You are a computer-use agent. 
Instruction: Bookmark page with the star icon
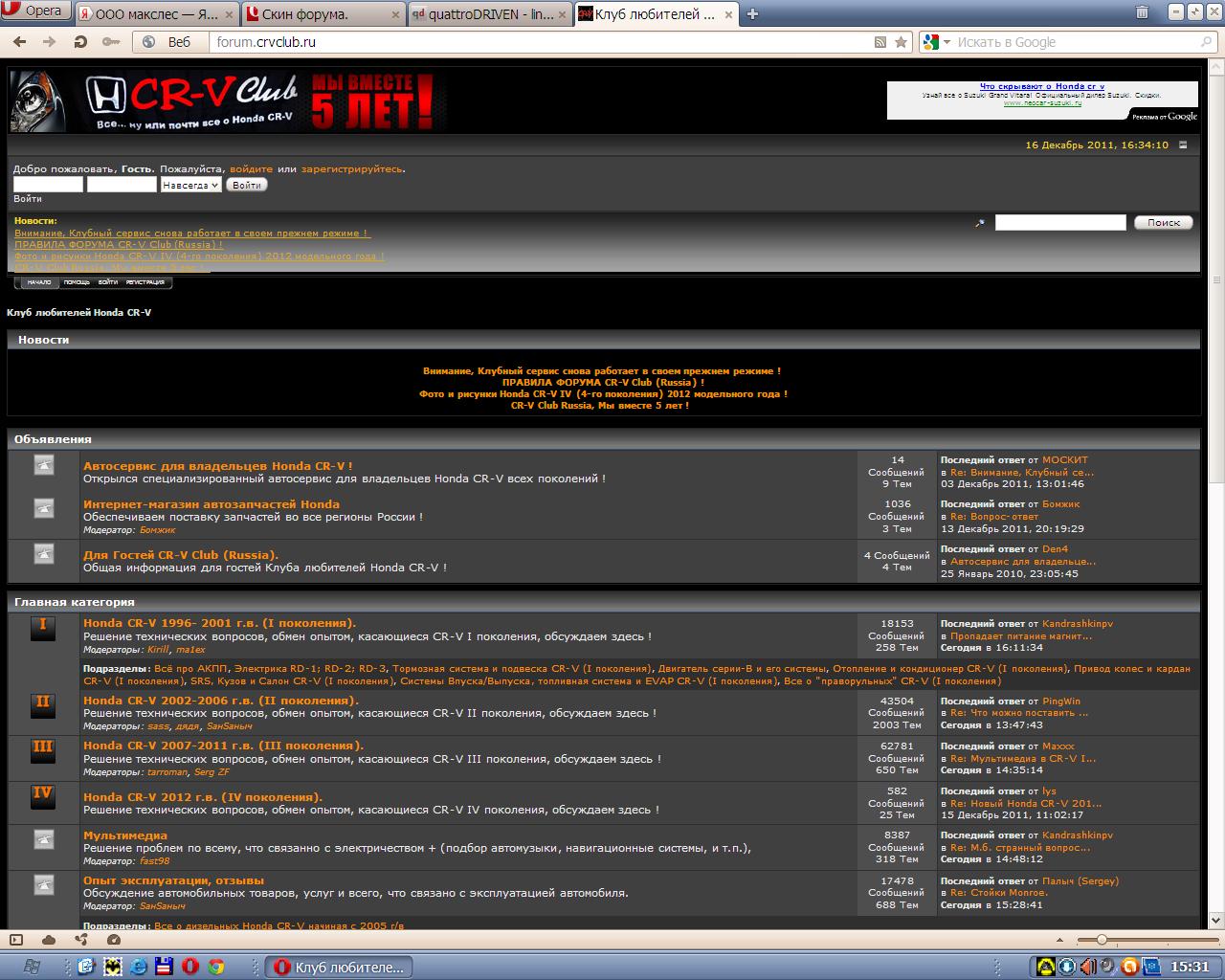[x=901, y=42]
